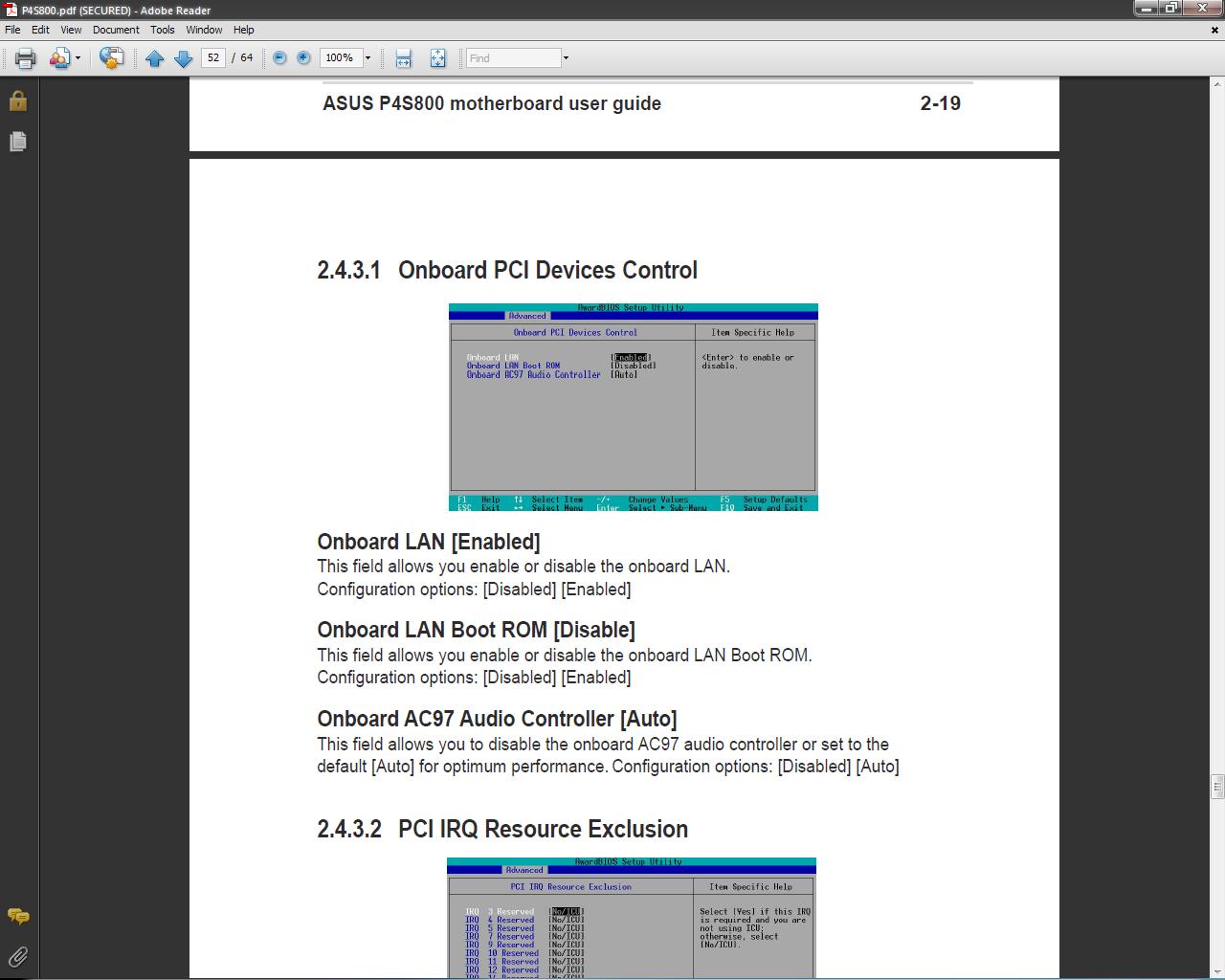Open the Window menu
The image size is (1225, 980).
[x=204, y=30]
